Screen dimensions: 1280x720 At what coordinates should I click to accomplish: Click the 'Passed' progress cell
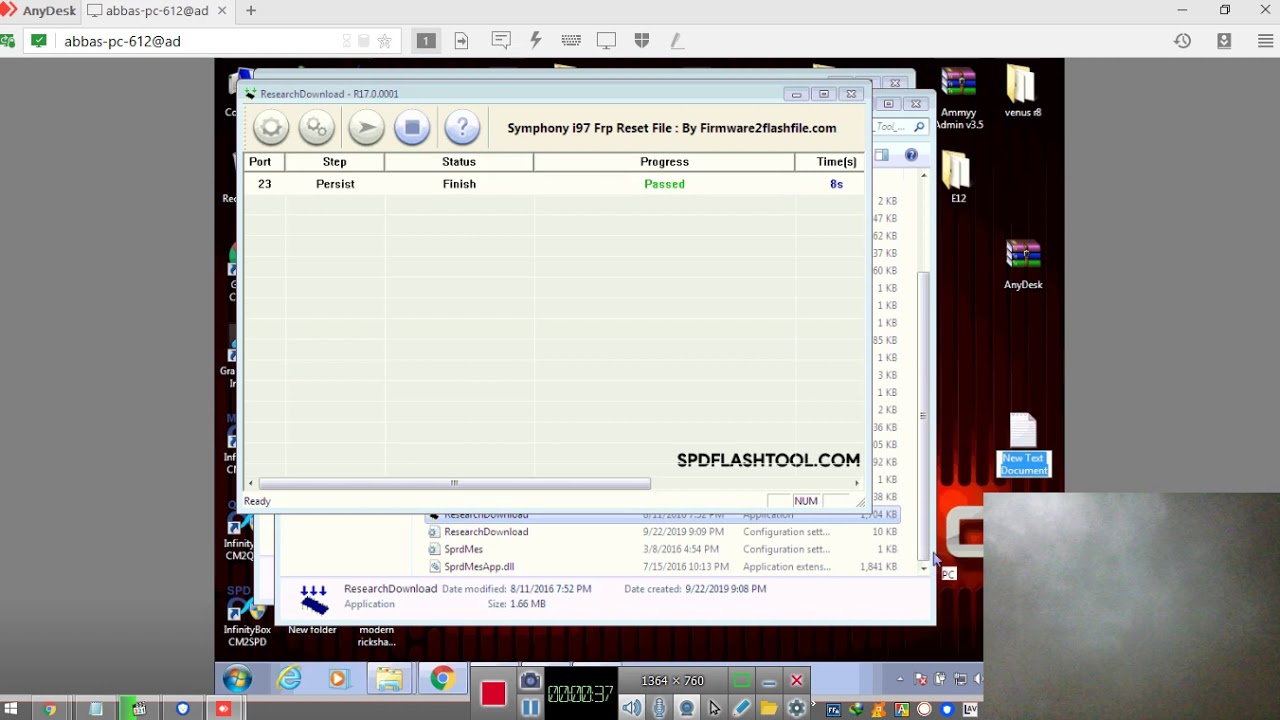click(664, 184)
